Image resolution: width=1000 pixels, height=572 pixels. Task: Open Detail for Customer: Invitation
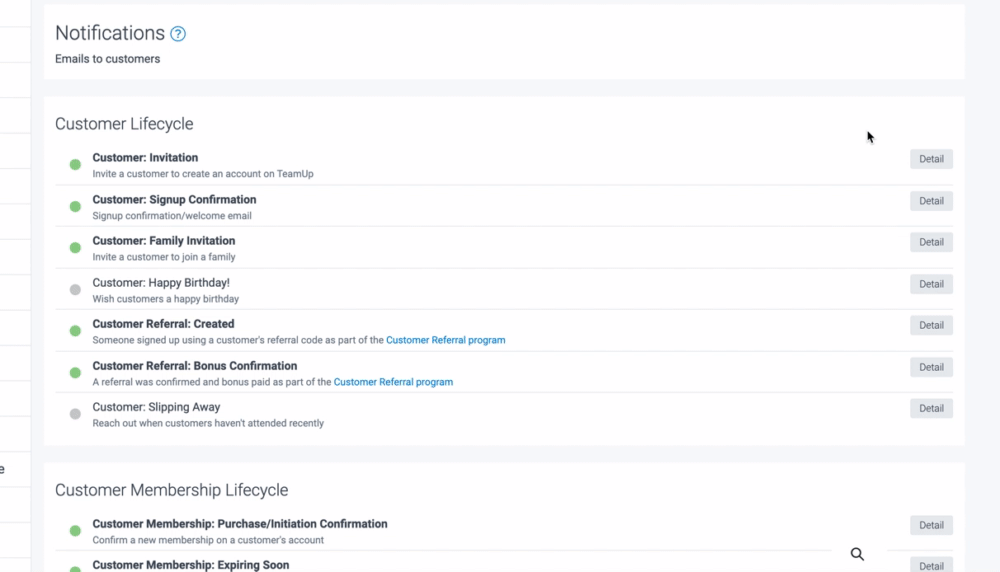tap(931, 159)
